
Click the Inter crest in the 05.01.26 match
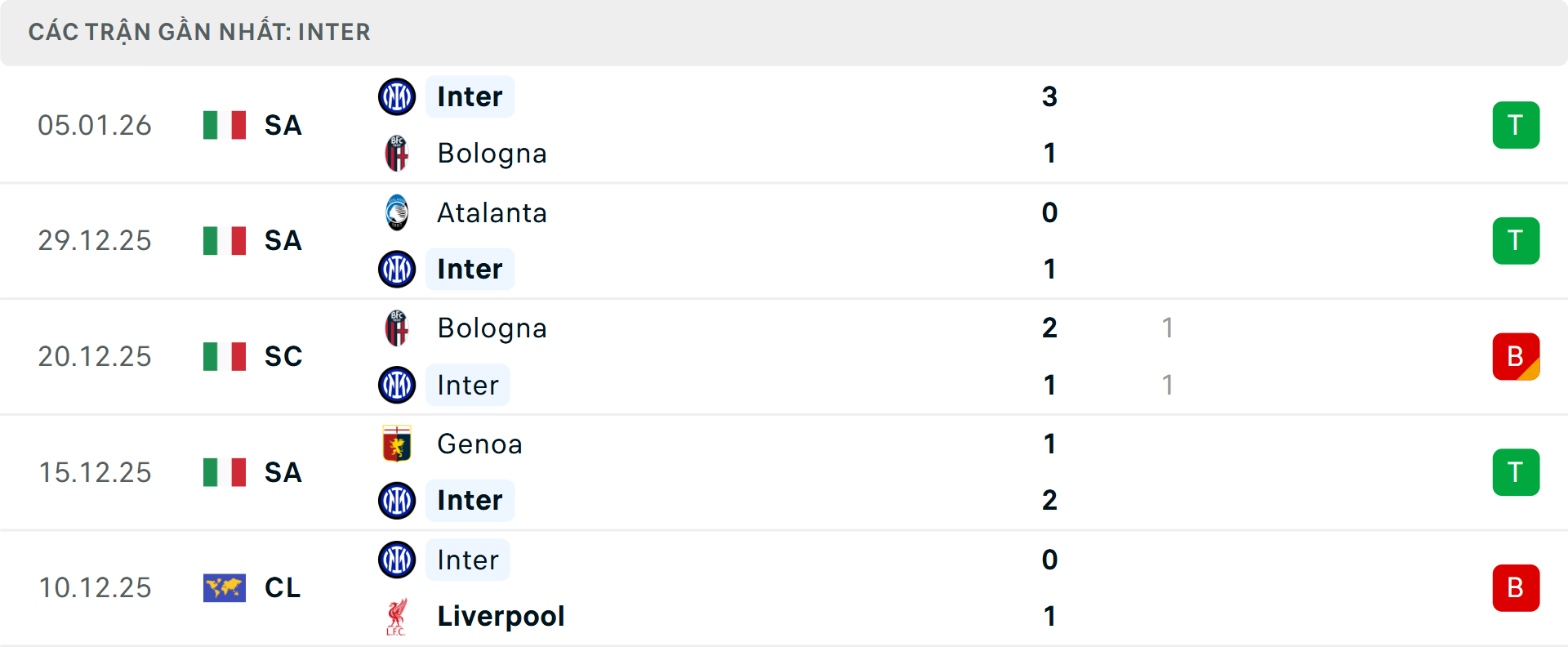tap(397, 96)
